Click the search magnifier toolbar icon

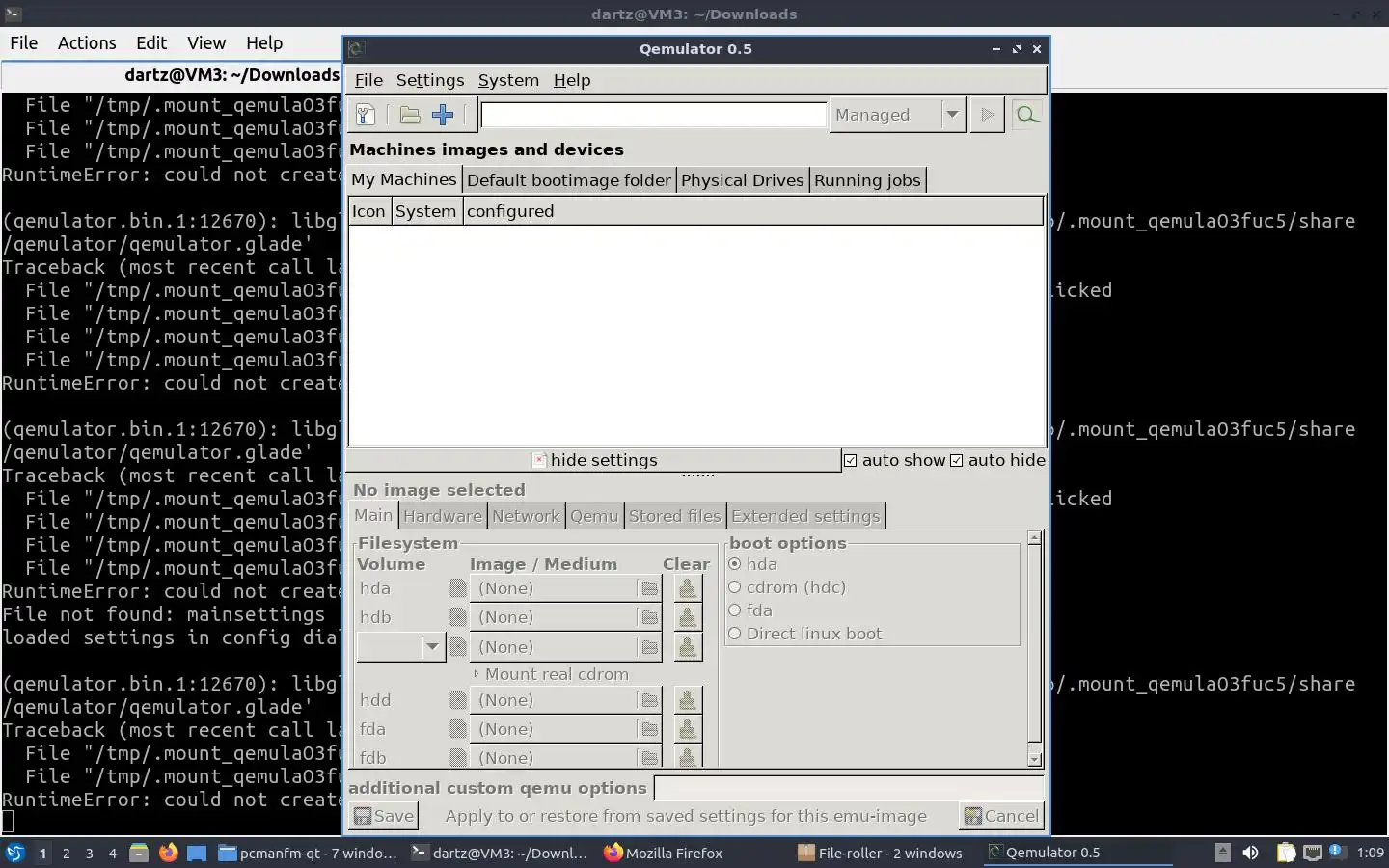tap(1027, 115)
